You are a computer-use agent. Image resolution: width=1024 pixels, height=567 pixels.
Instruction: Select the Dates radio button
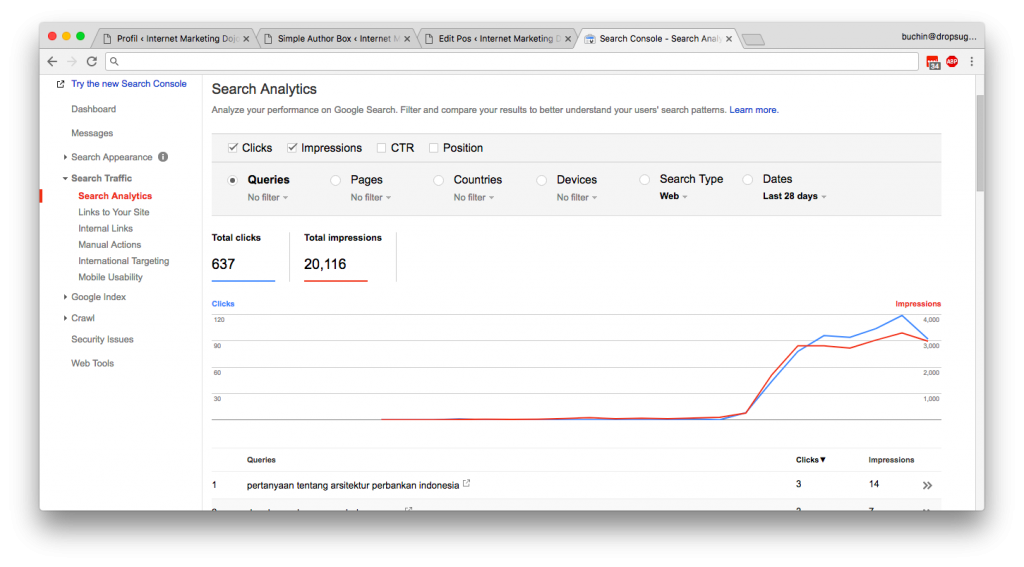coord(748,180)
